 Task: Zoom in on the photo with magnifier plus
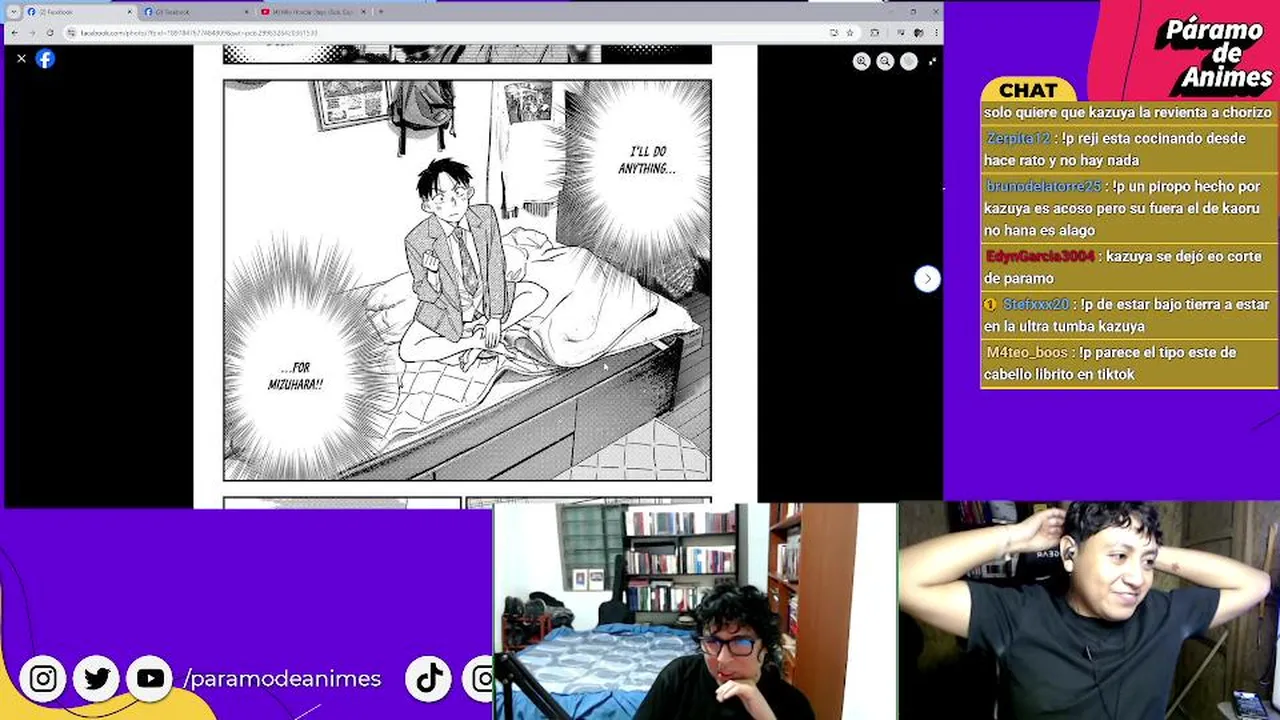(x=861, y=61)
